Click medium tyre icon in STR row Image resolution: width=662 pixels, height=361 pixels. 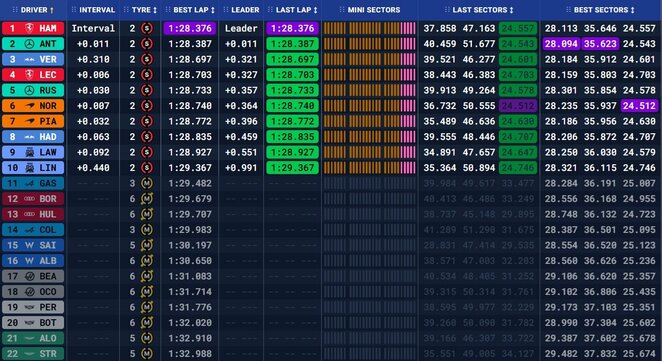click(147, 353)
